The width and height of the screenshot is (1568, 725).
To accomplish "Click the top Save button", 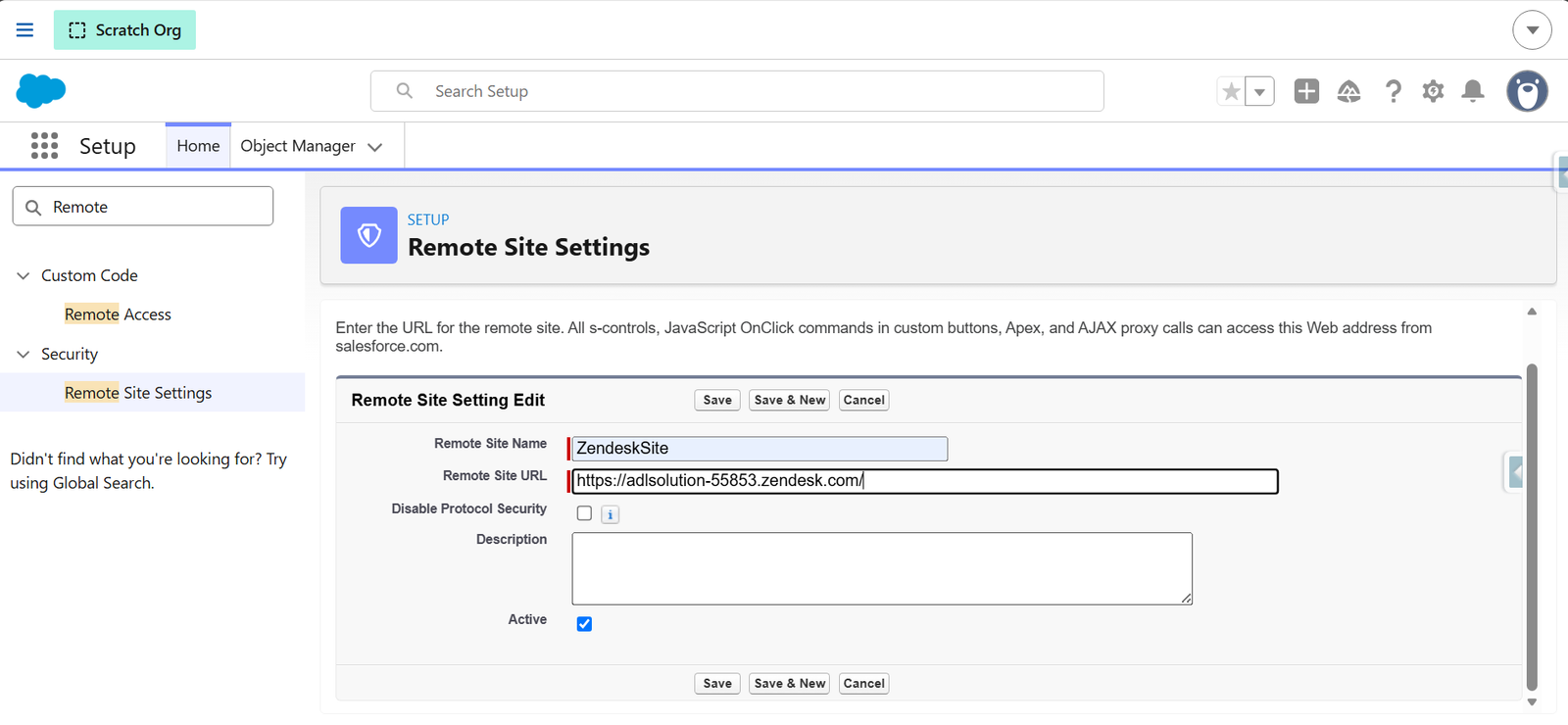I will click(x=717, y=400).
